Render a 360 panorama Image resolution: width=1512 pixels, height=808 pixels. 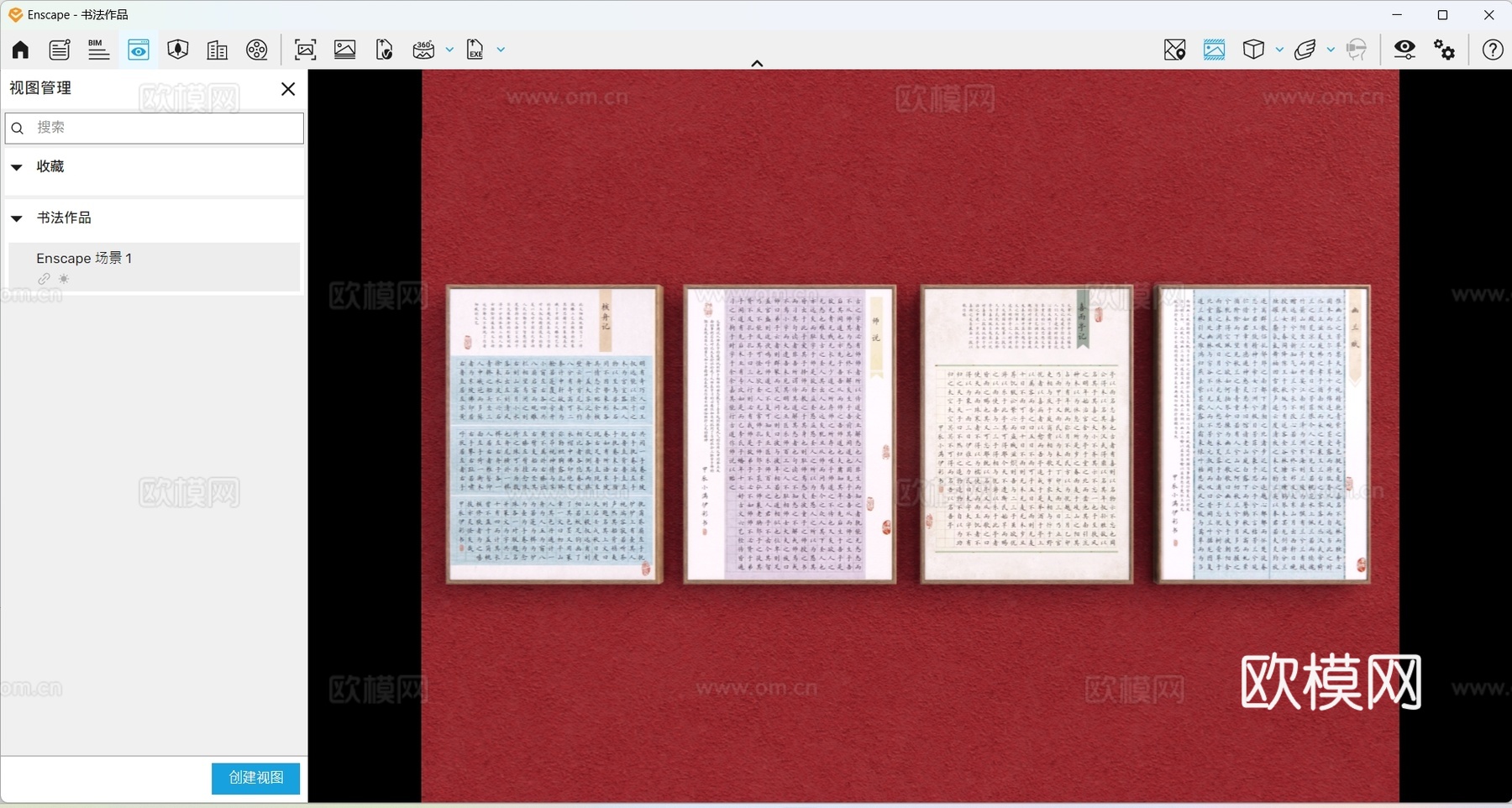(x=423, y=50)
